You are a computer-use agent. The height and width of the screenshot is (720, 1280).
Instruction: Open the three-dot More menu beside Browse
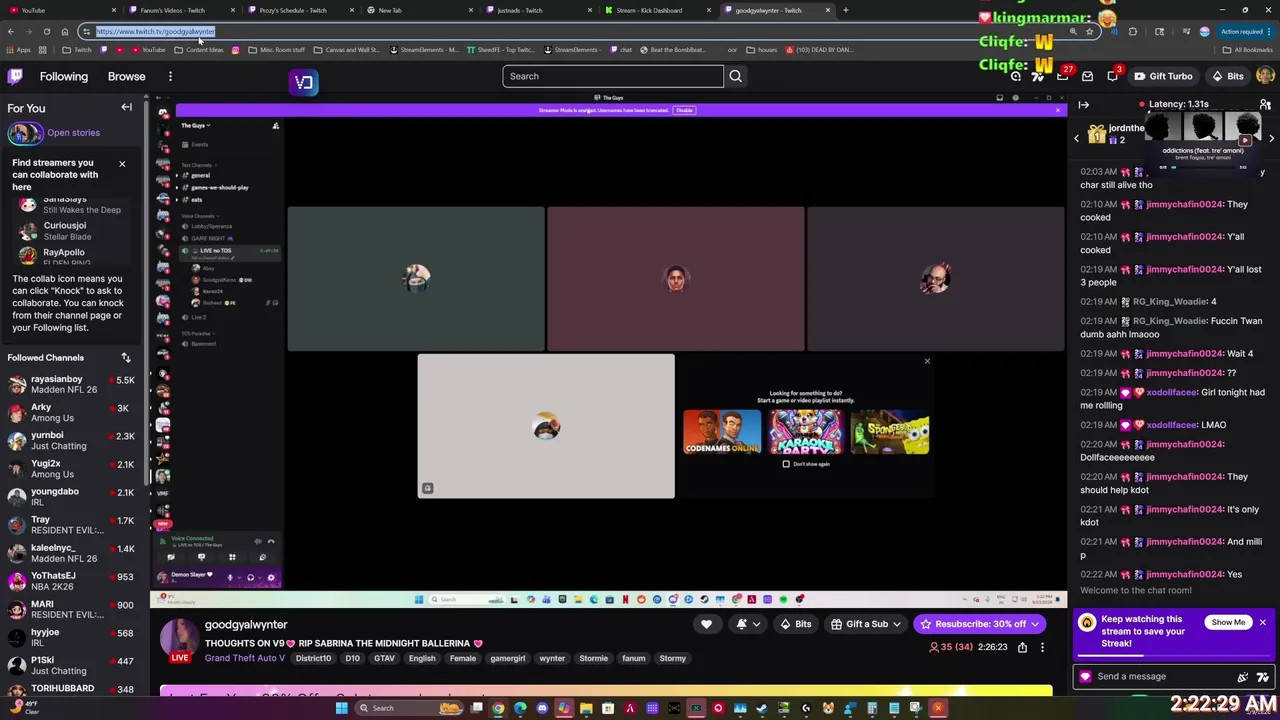click(170, 76)
